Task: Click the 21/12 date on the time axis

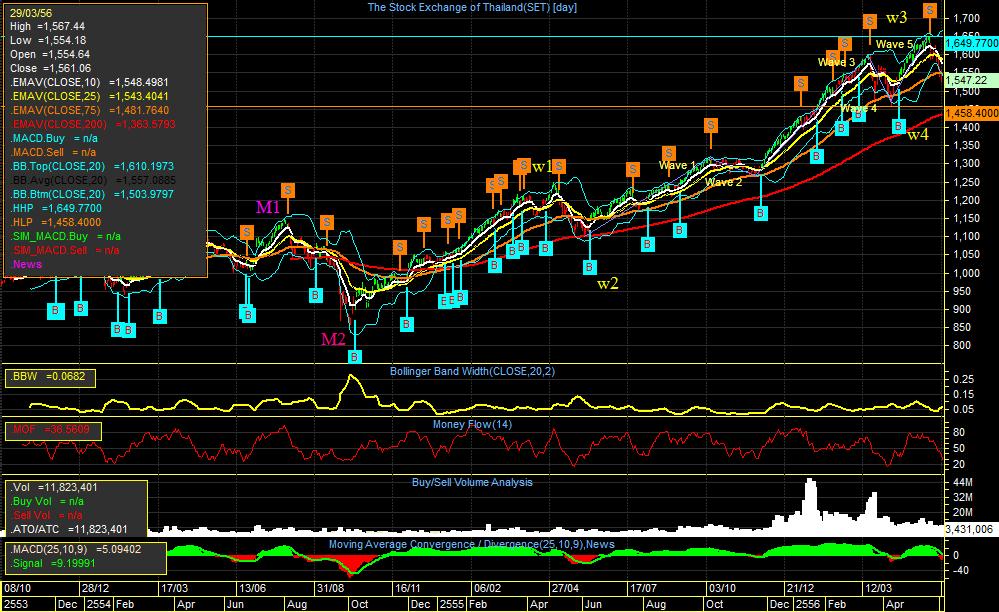Action: tap(800, 588)
